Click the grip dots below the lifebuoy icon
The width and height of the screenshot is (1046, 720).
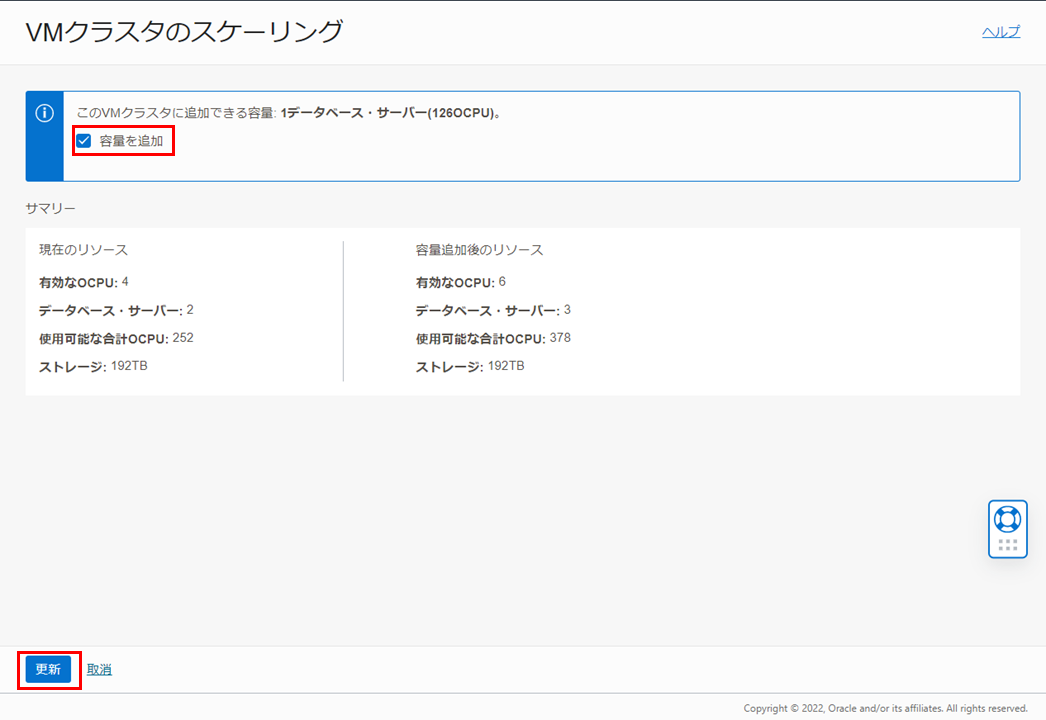1007,545
